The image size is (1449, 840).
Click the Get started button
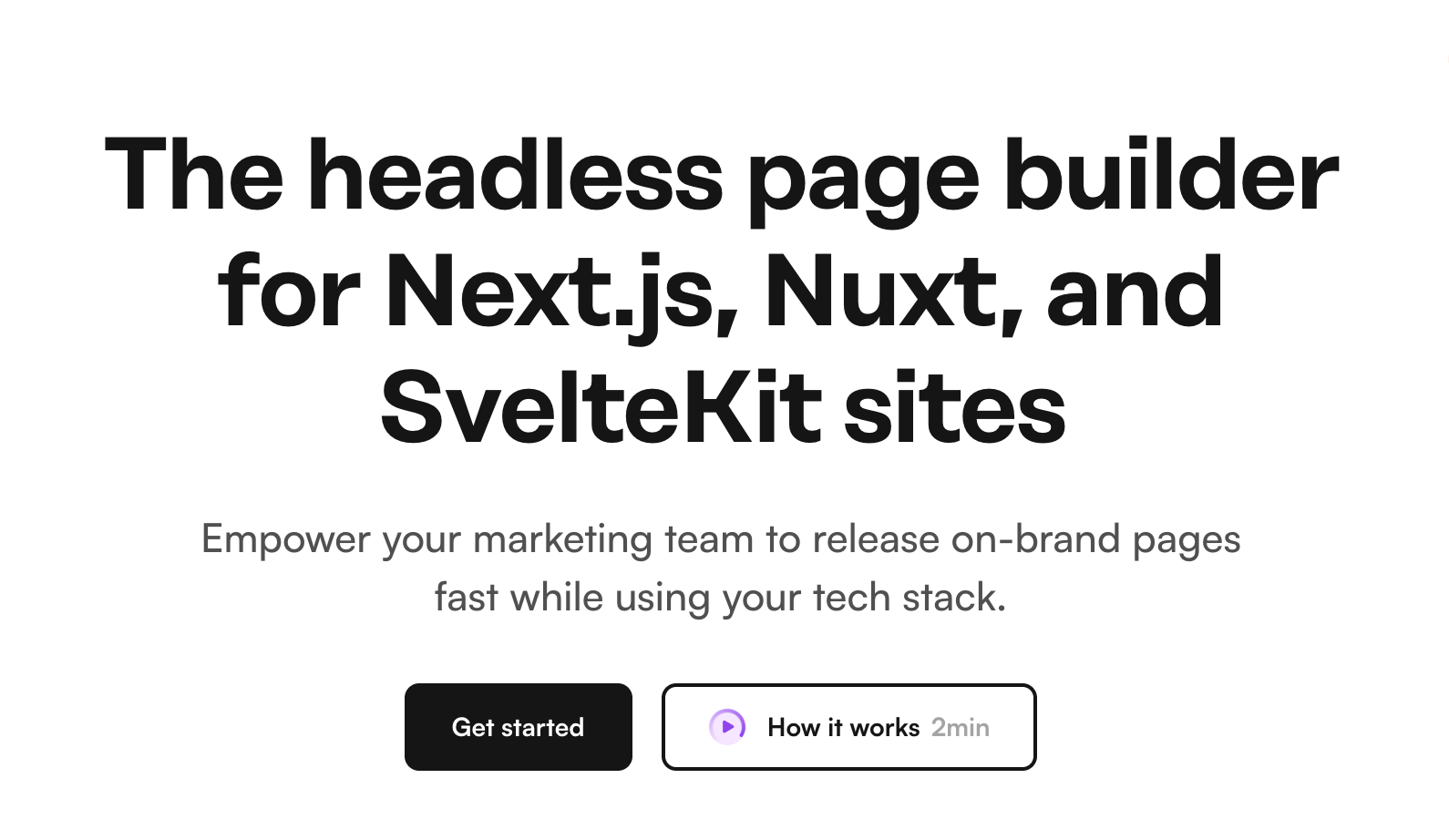click(519, 727)
